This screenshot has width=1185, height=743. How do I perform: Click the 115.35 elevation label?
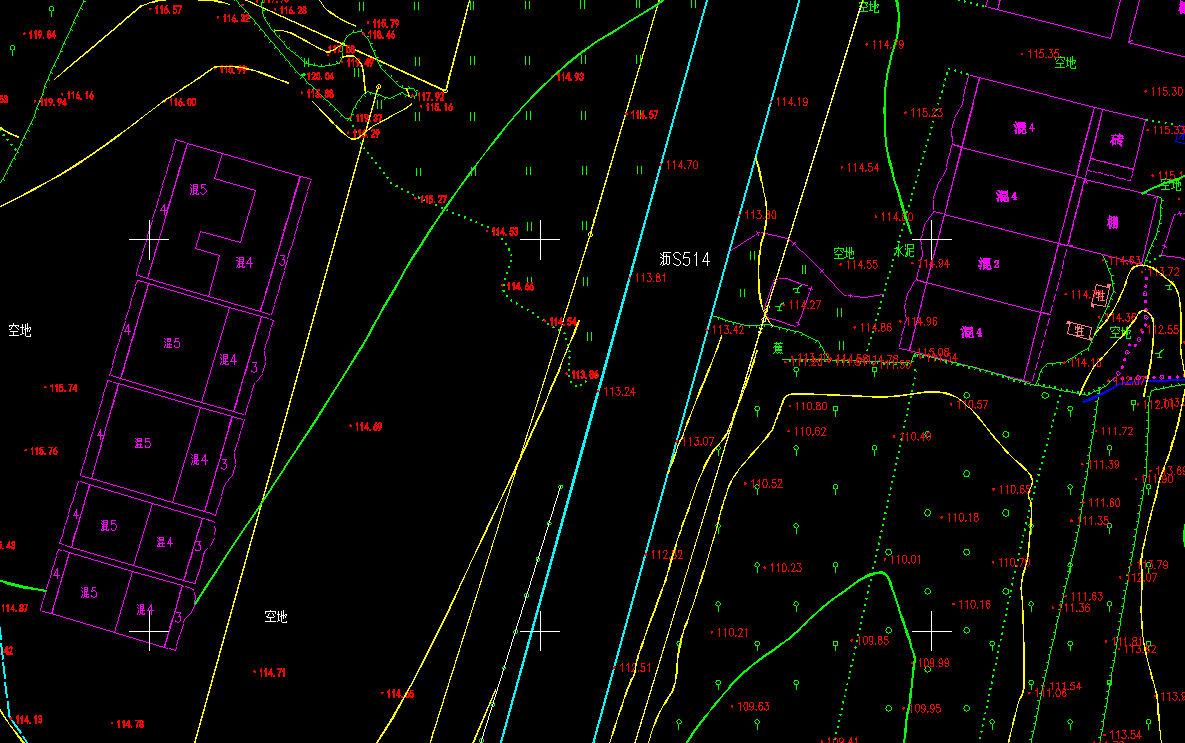(x=1043, y=54)
